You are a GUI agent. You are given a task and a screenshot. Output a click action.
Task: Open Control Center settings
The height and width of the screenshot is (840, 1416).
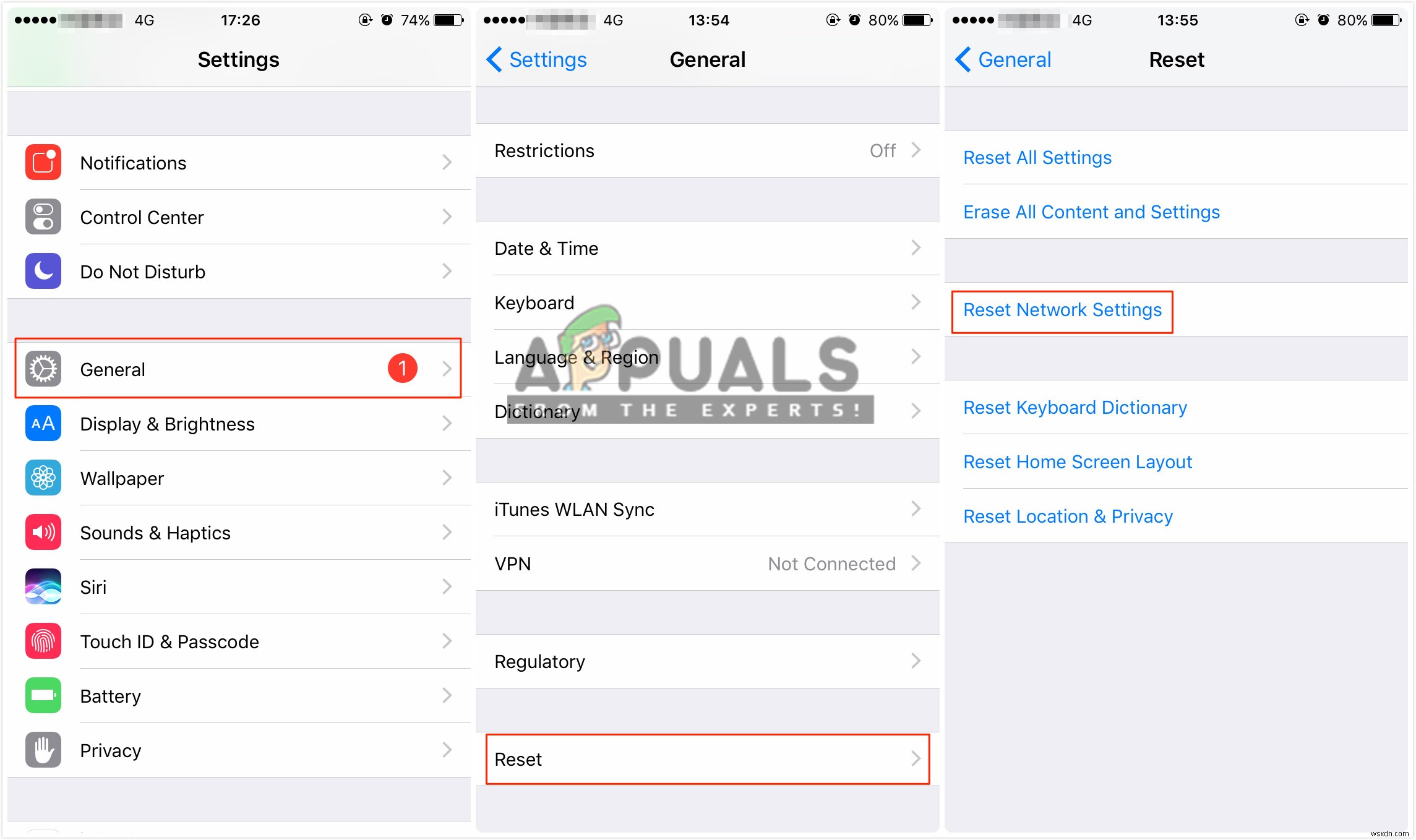pyautogui.click(x=236, y=218)
